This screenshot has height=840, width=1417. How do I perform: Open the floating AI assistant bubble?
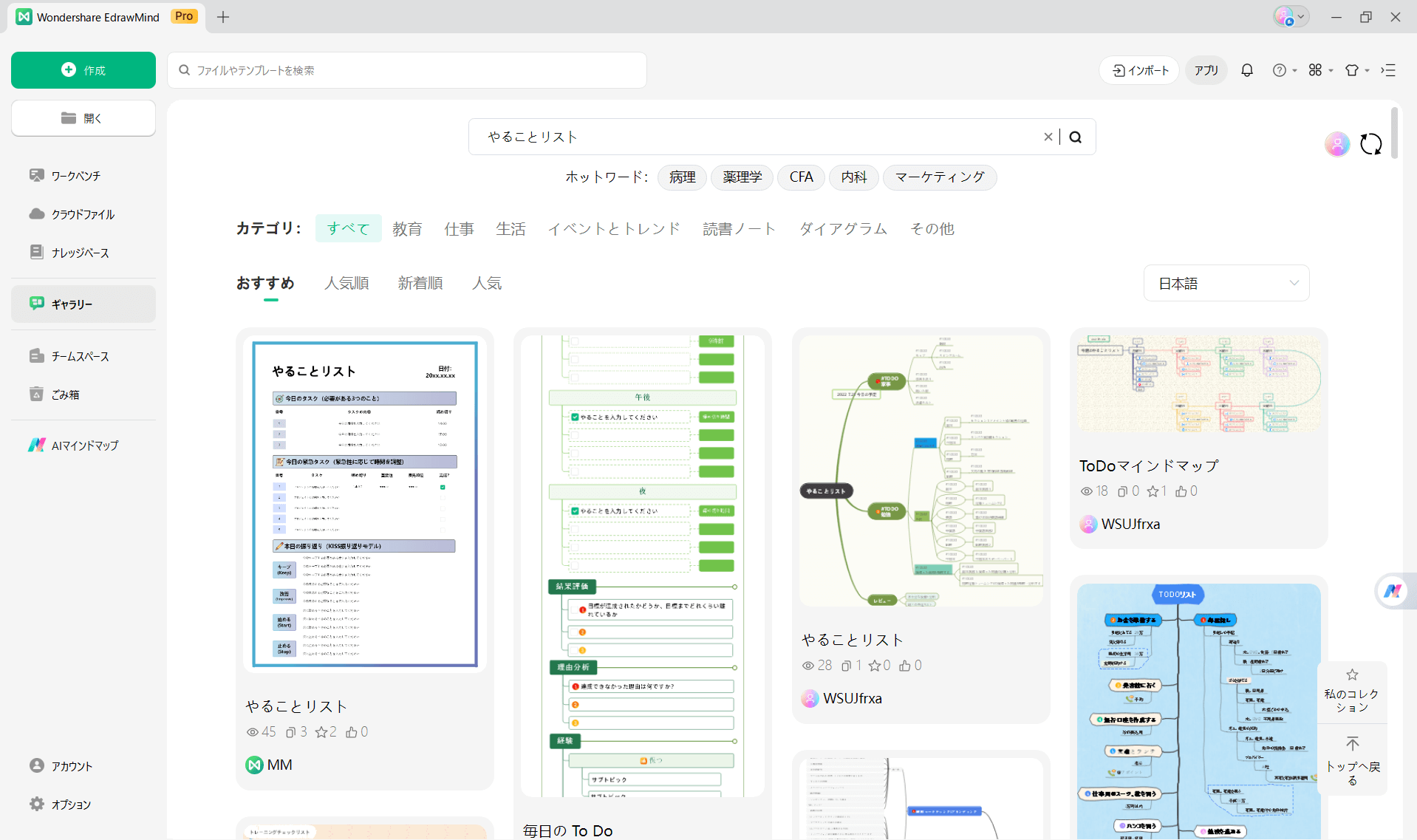click(x=1393, y=591)
